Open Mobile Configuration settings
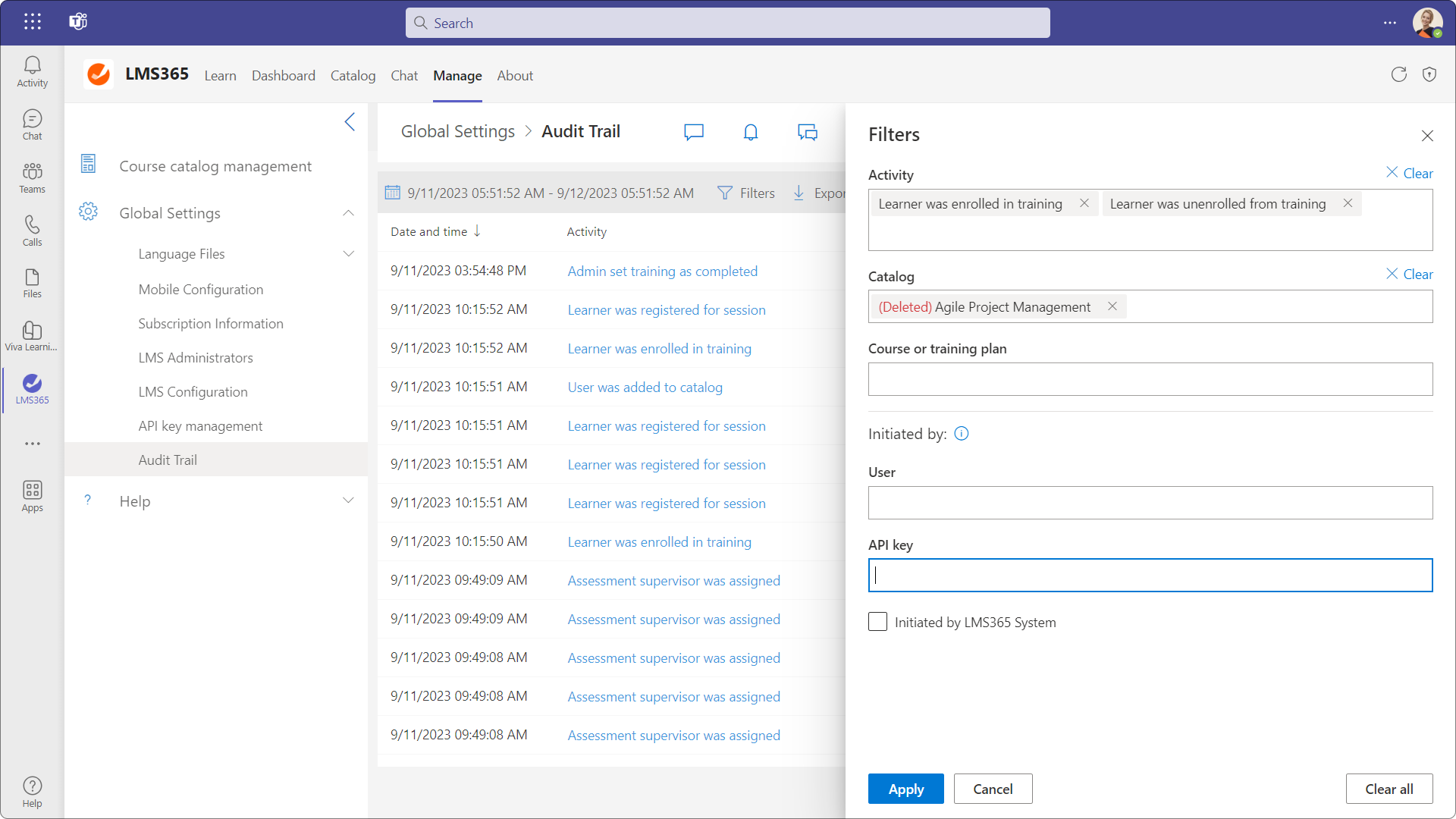Screen dimensions: 1456x819 click(201, 289)
